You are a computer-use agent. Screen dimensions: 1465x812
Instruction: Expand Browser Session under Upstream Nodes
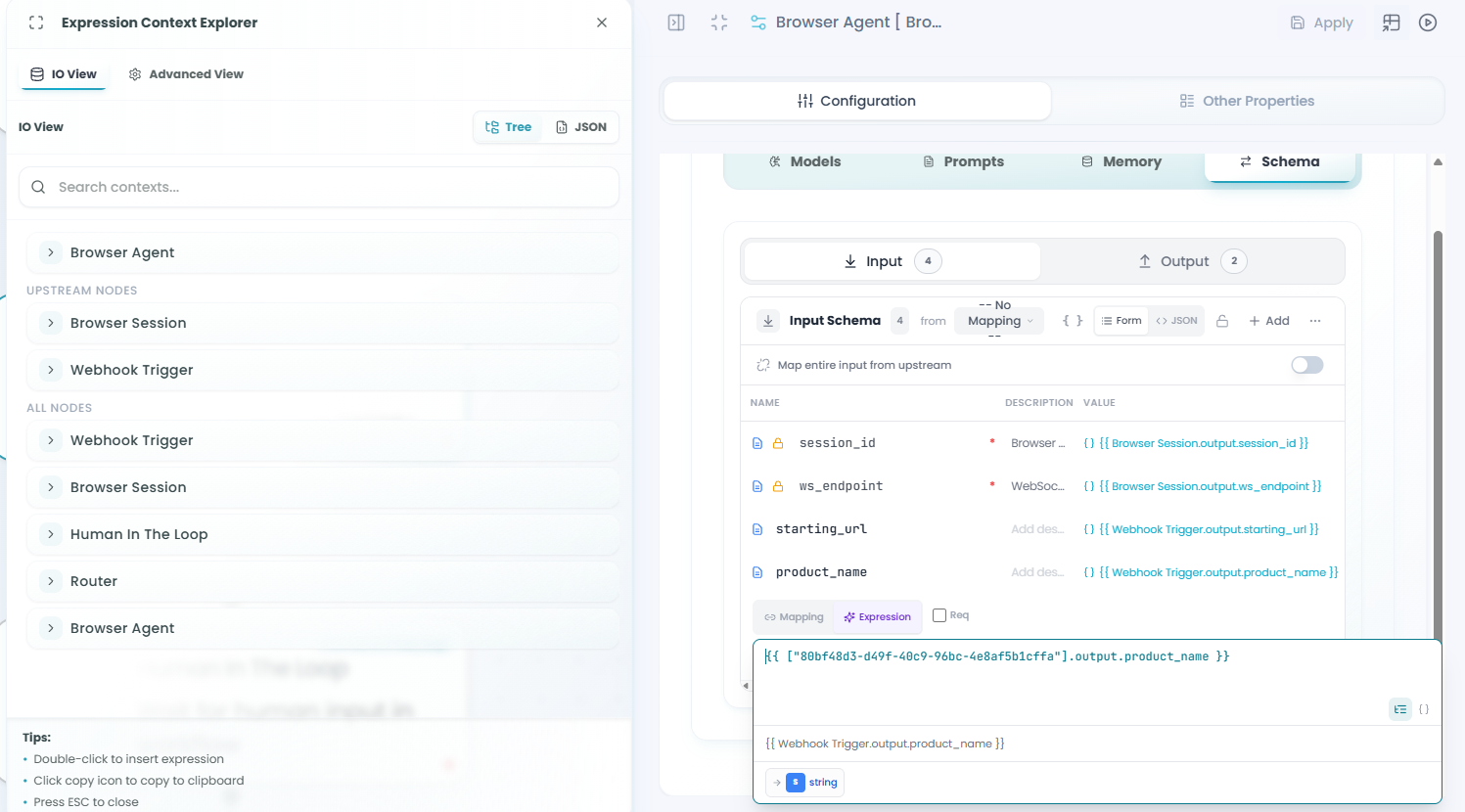[51, 323]
